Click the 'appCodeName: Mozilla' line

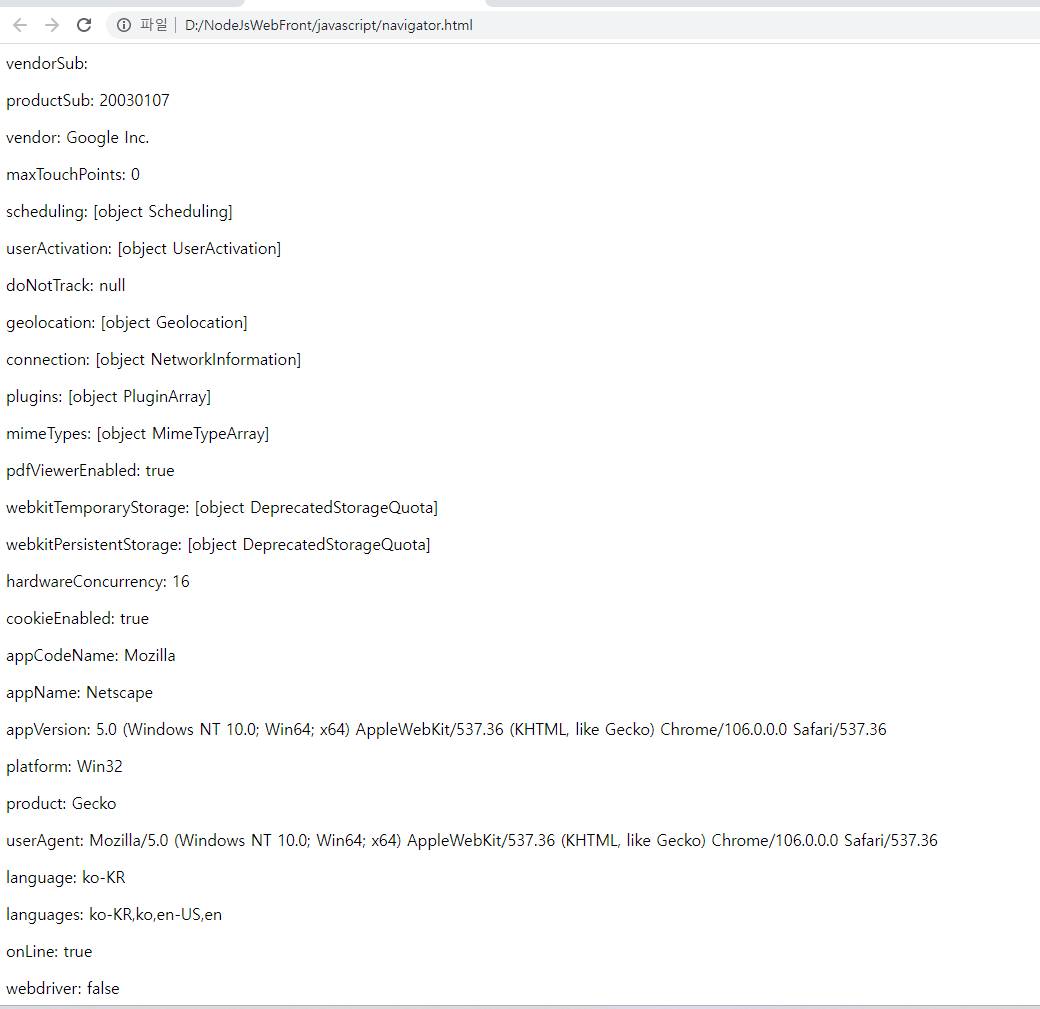91,656
